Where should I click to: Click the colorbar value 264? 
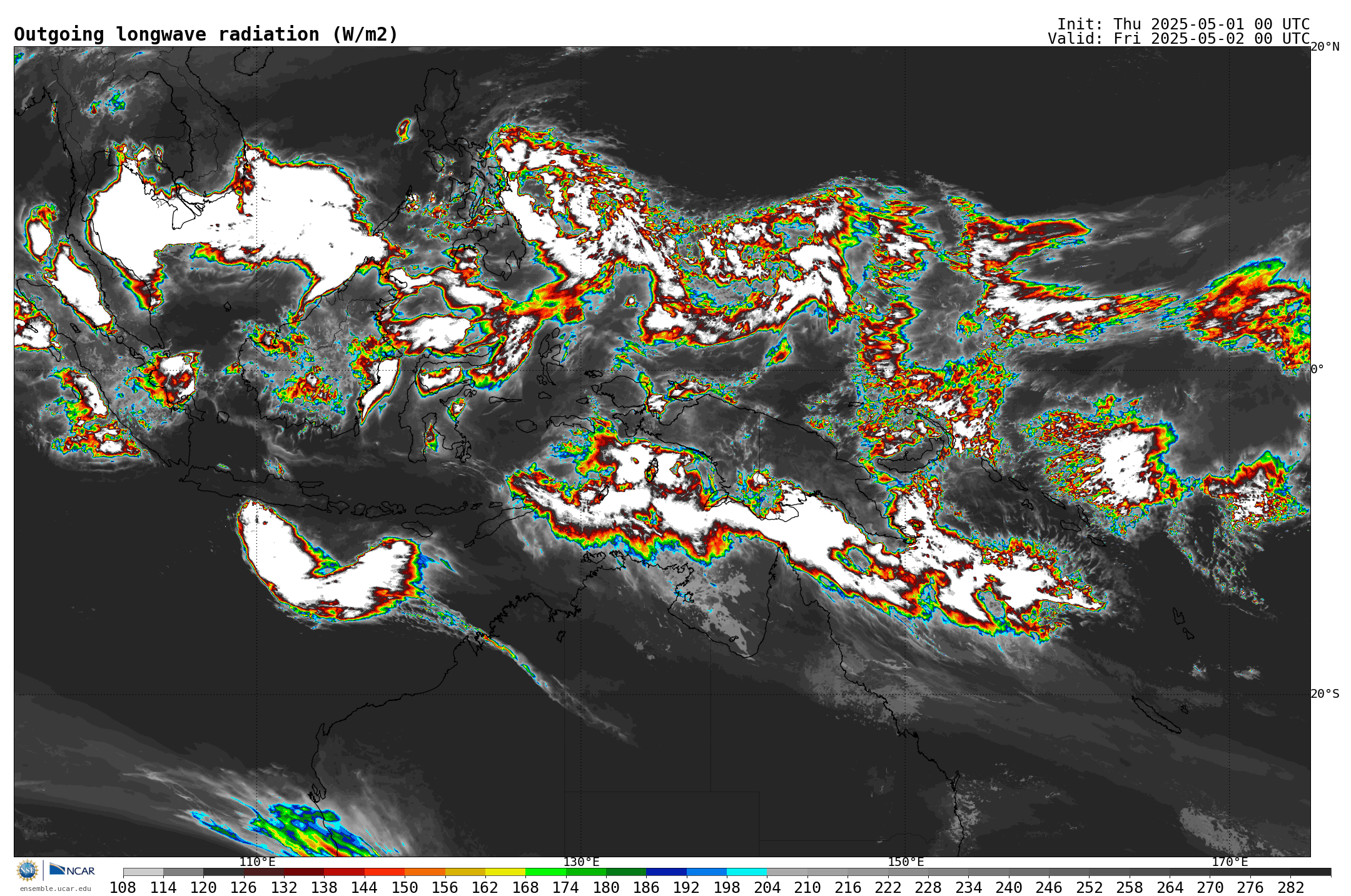(1170, 888)
